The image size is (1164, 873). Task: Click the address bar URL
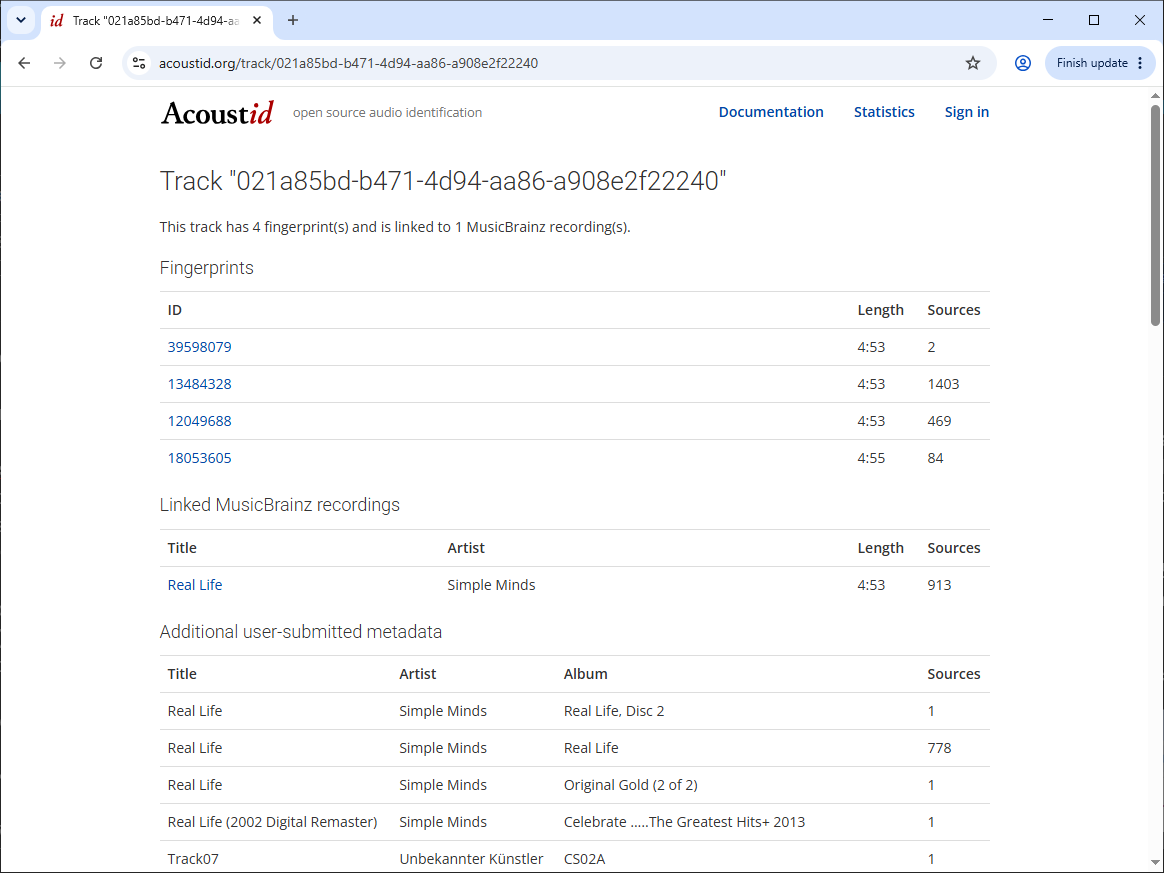[x=348, y=63]
